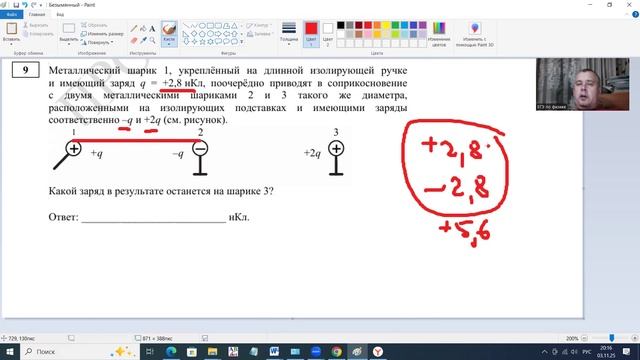The width and height of the screenshot is (640, 360).
Task: Click the Copy (Копировать) button
Action: click(38, 34)
